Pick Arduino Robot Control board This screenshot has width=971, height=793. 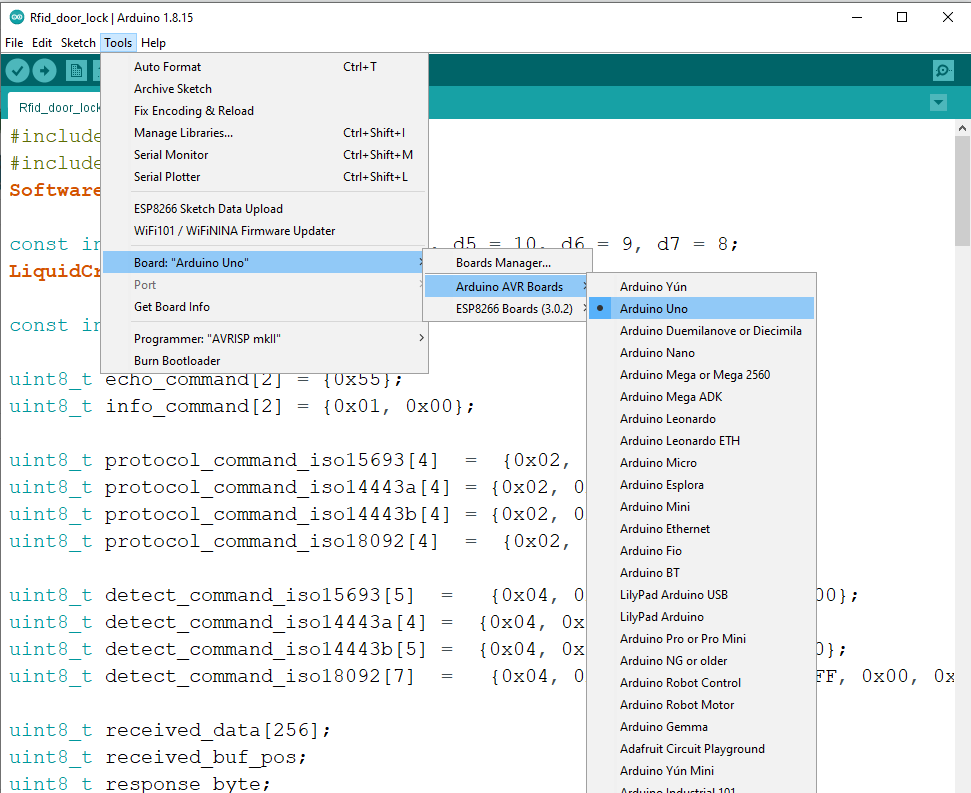click(701, 682)
